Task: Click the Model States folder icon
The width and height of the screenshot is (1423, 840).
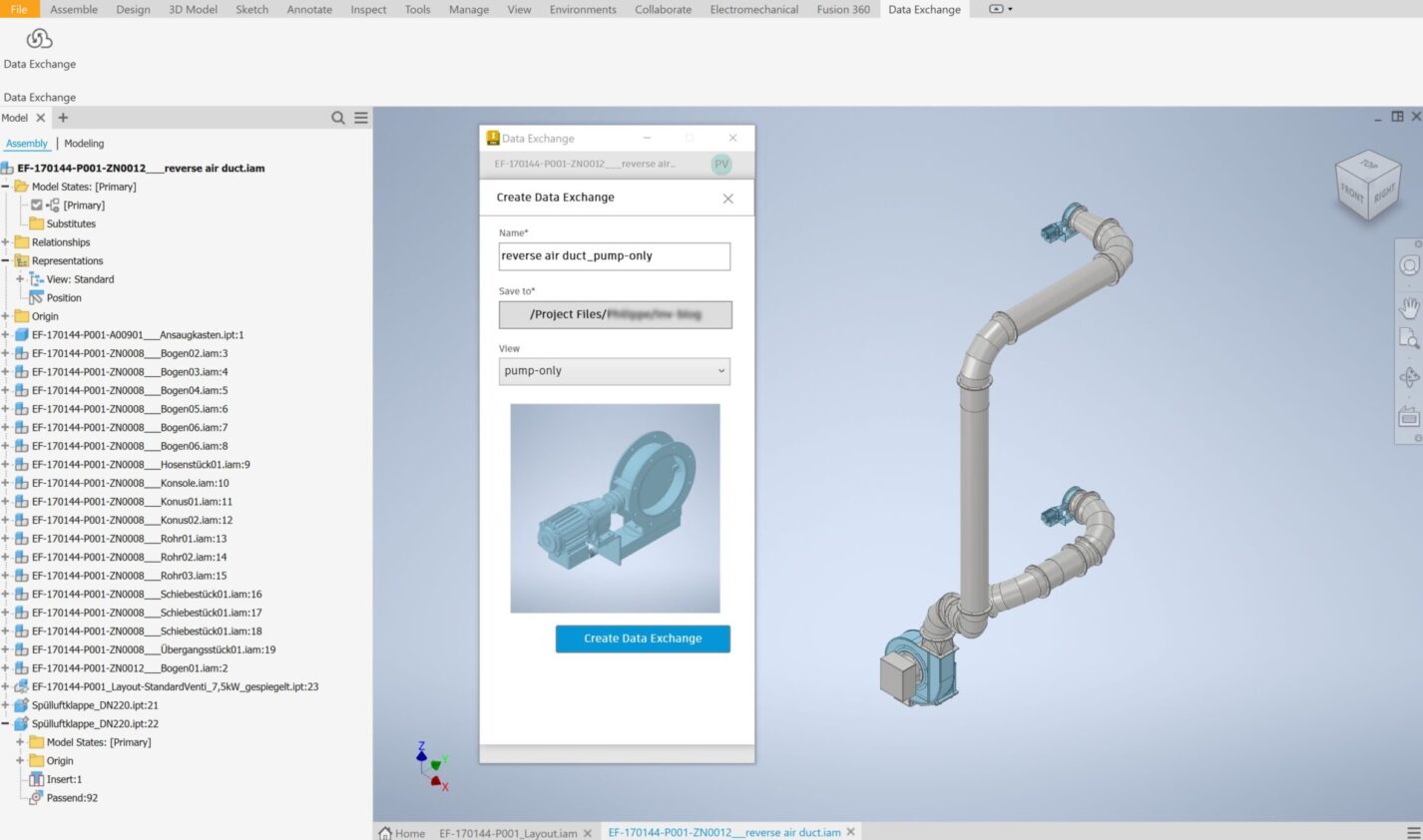Action: pos(21,187)
